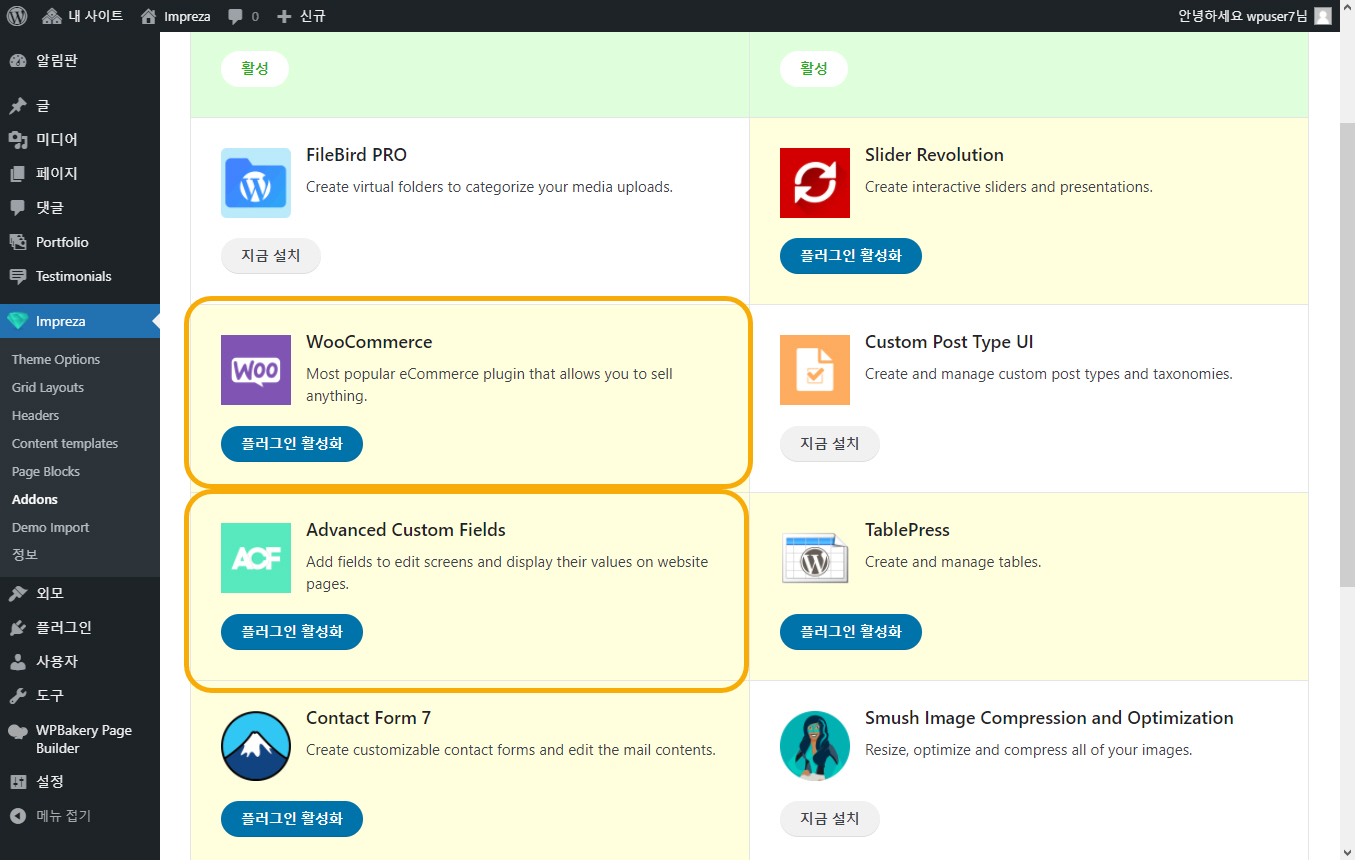Click the Contact Form 7 title
1355x860 pixels.
pyautogui.click(x=368, y=718)
